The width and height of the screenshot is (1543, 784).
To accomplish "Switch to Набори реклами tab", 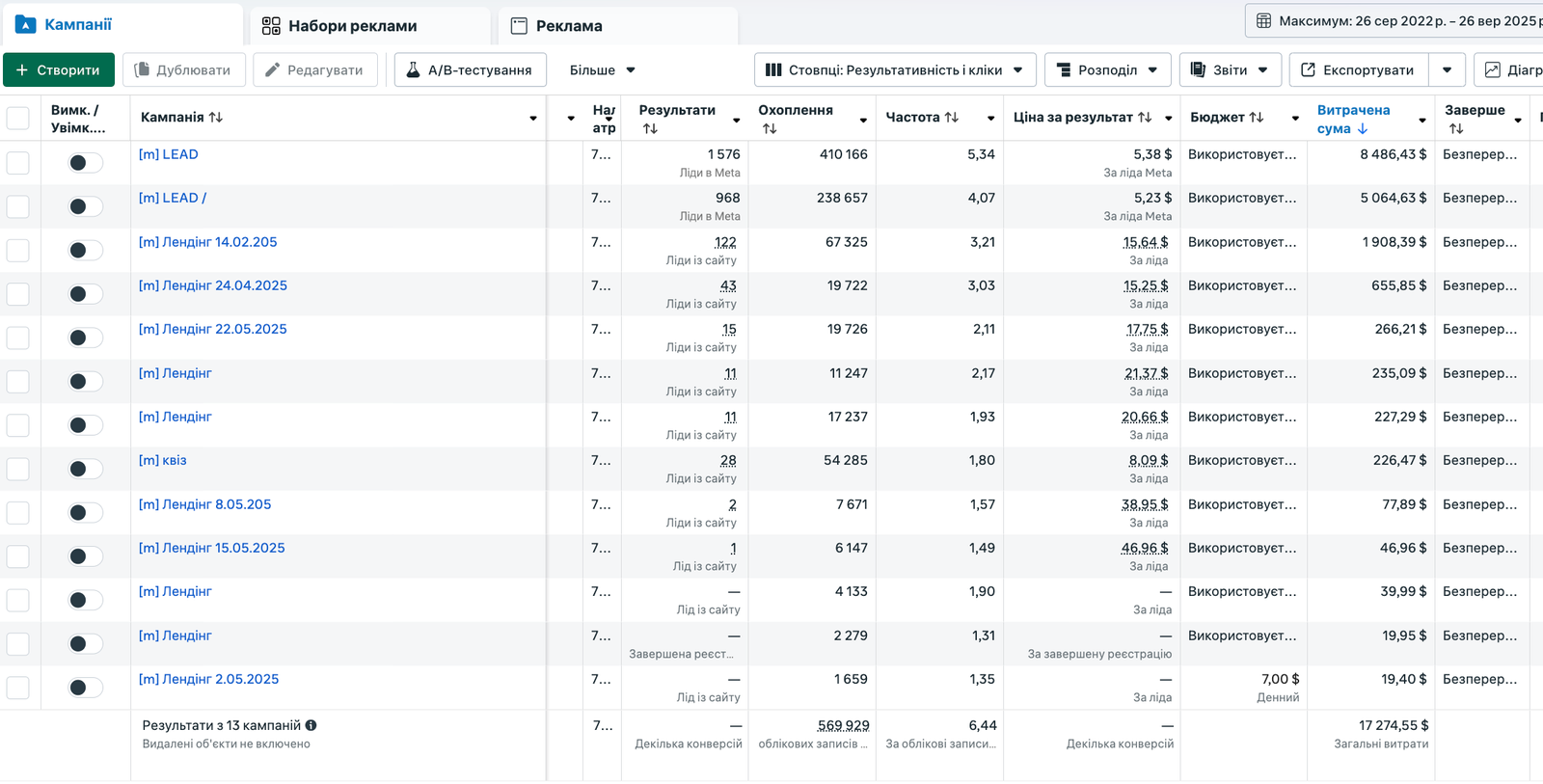I will click(x=339, y=26).
